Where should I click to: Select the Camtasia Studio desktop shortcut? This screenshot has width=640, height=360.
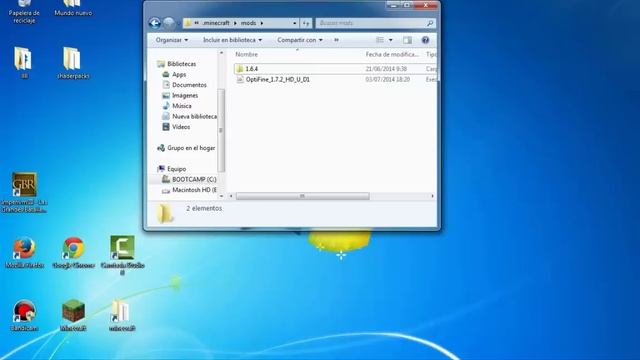[x=122, y=256]
